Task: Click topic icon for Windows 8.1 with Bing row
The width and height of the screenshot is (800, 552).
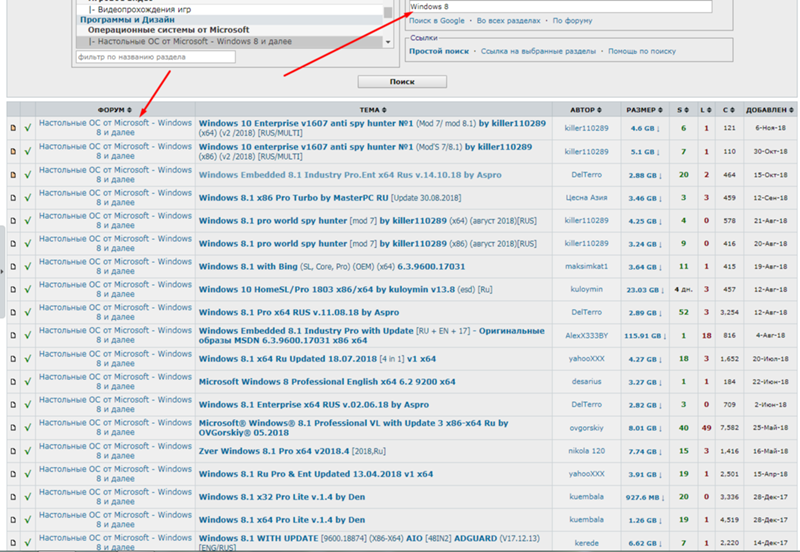Action: tap(13, 266)
